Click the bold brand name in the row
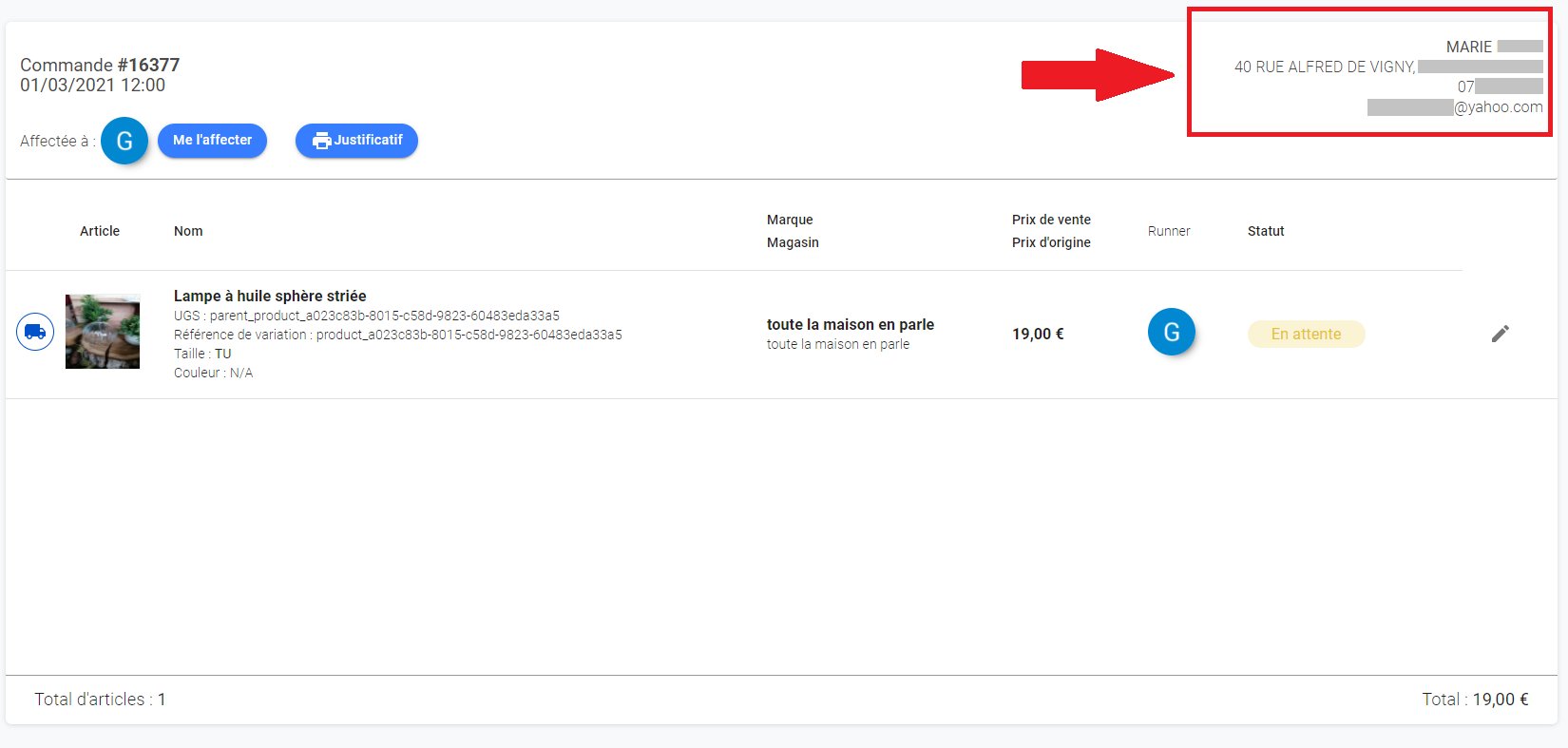1568x748 pixels. (x=850, y=324)
